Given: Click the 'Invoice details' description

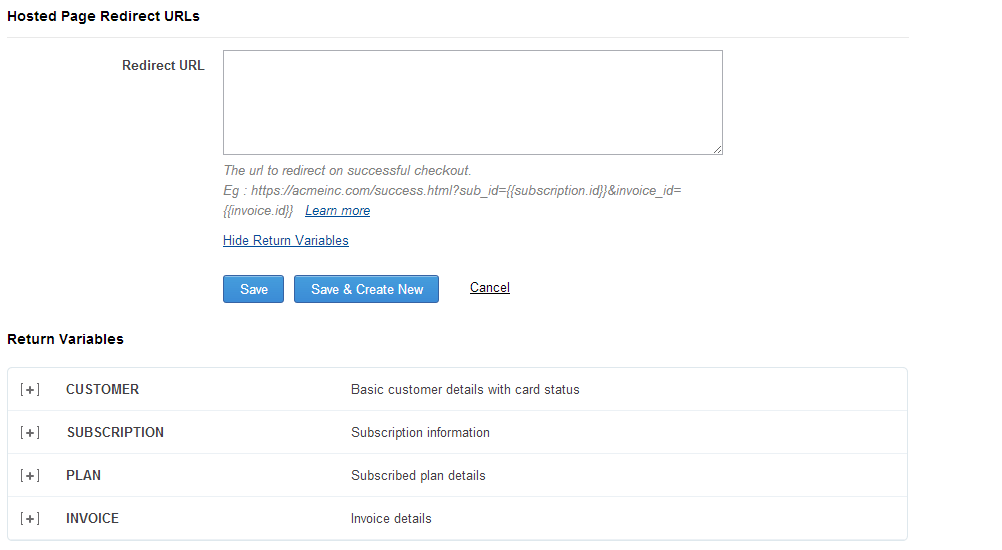Looking at the screenshot, I should [391, 519].
